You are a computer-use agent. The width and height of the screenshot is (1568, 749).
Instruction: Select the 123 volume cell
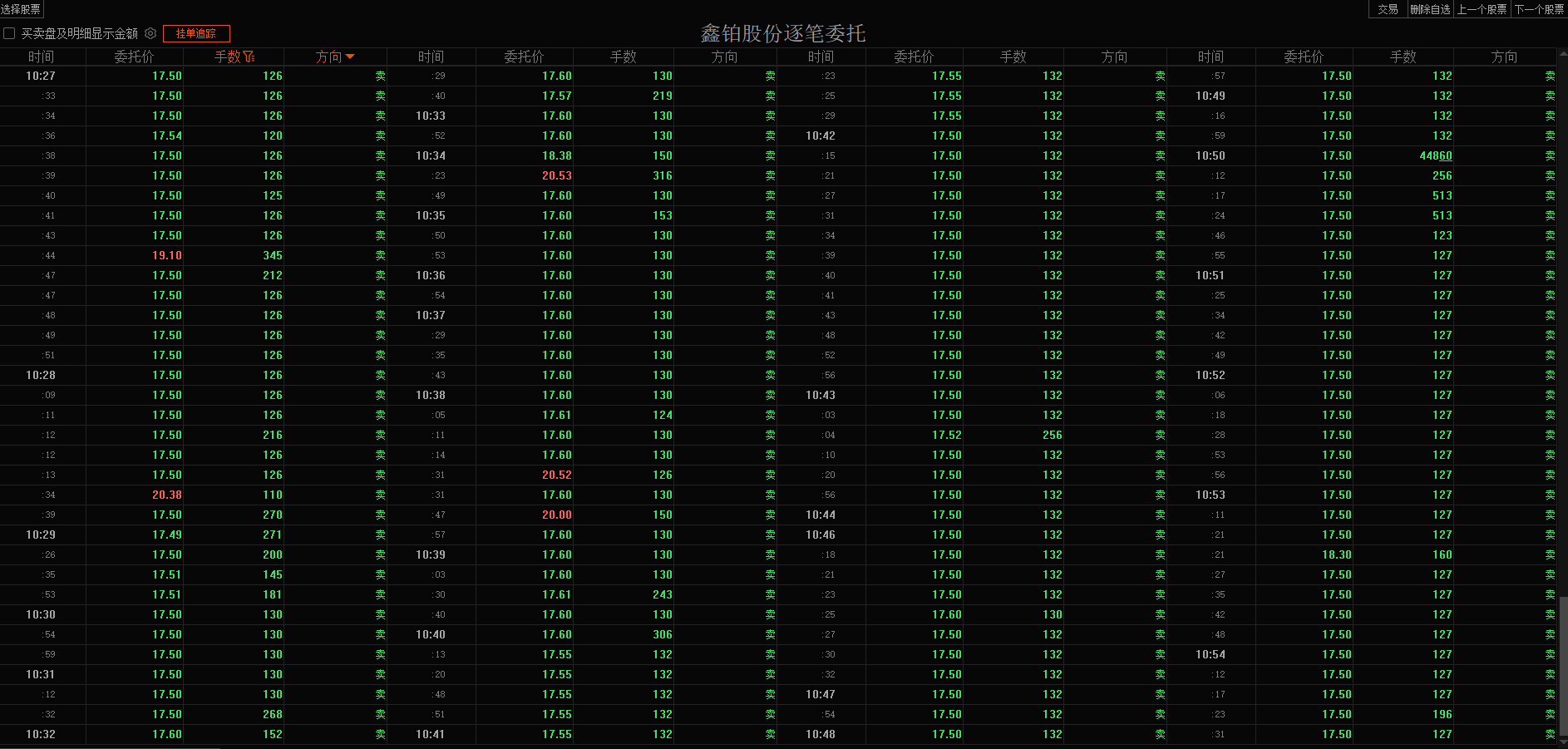tap(1442, 235)
